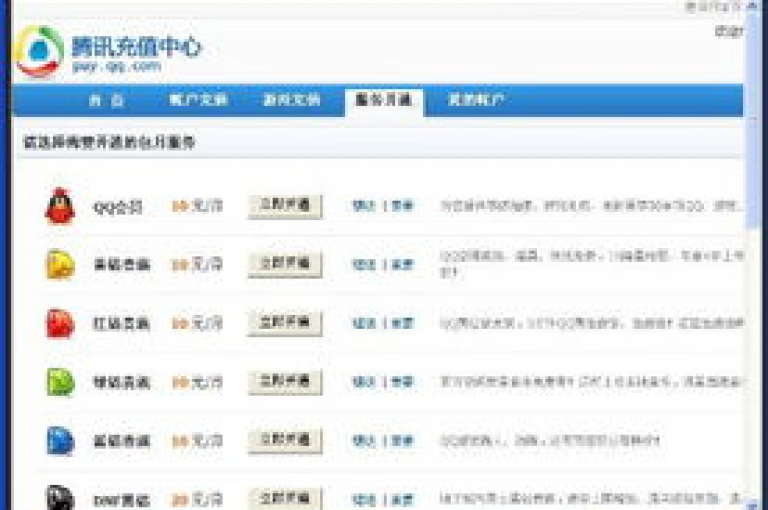Viewport: 768px width, 510px height.
Task: Click the 红钻贵族 description text
Action: [591, 323]
